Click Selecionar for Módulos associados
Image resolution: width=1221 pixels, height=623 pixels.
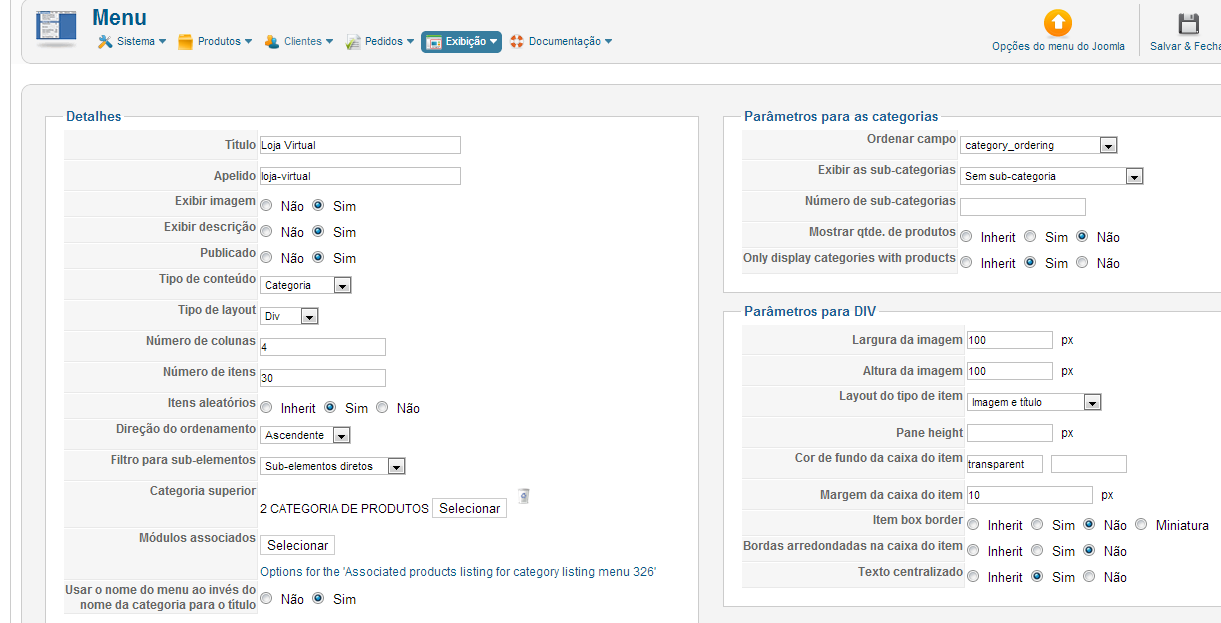coord(298,545)
